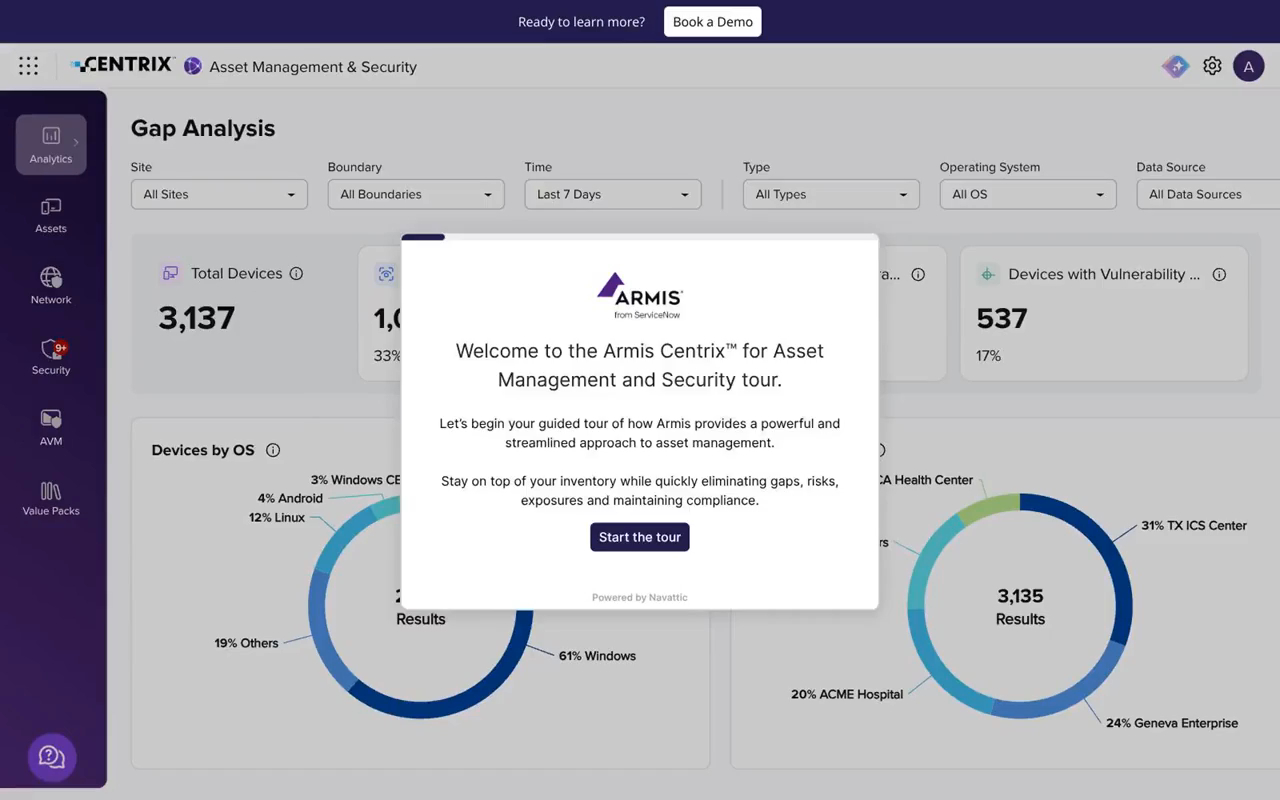Image resolution: width=1280 pixels, height=800 pixels.
Task: Click the 3,137 Total Devices value
Action: point(197,318)
